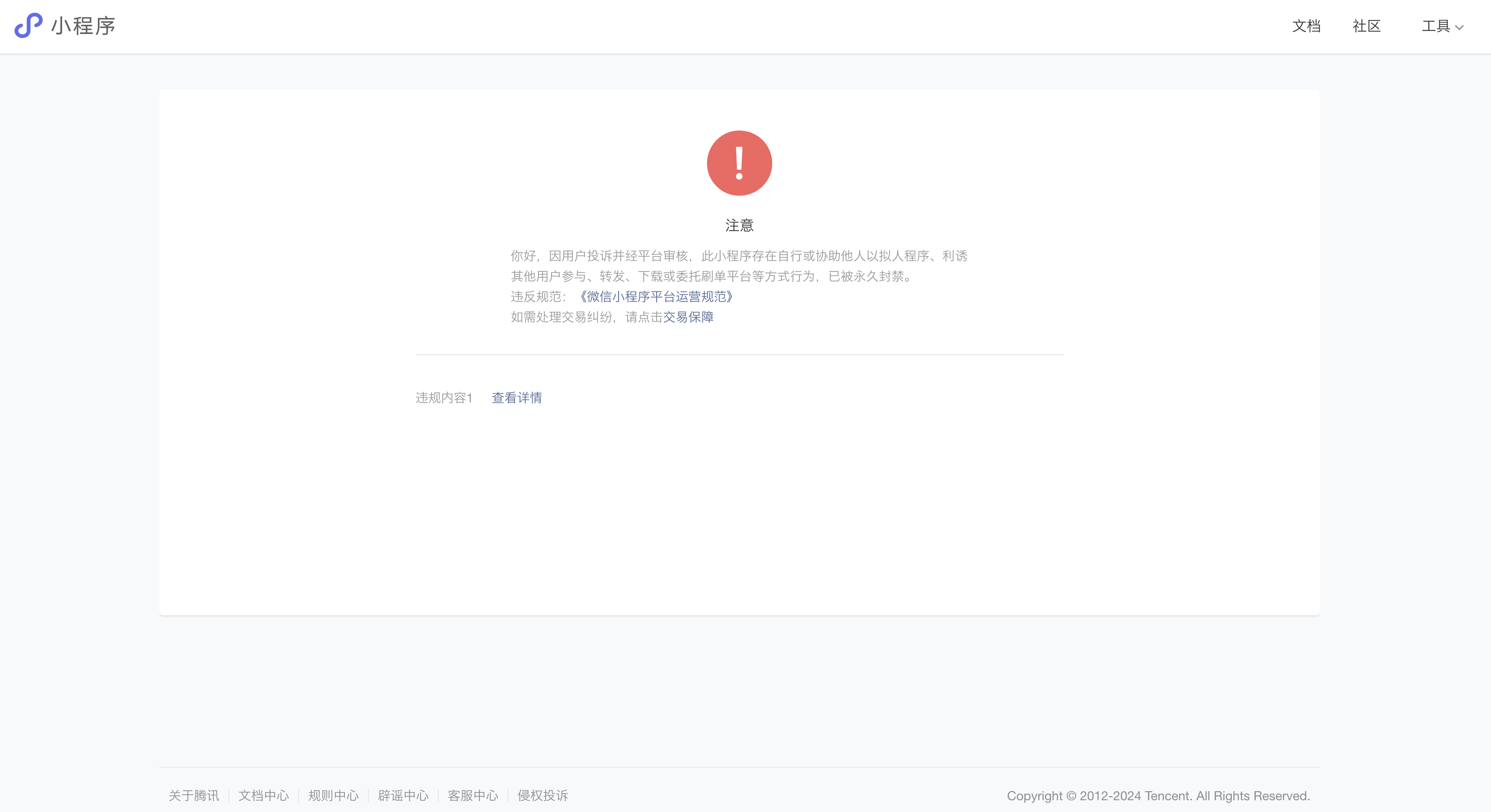Click the red exclamation warning icon
This screenshot has width=1491, height=812.
739,163
